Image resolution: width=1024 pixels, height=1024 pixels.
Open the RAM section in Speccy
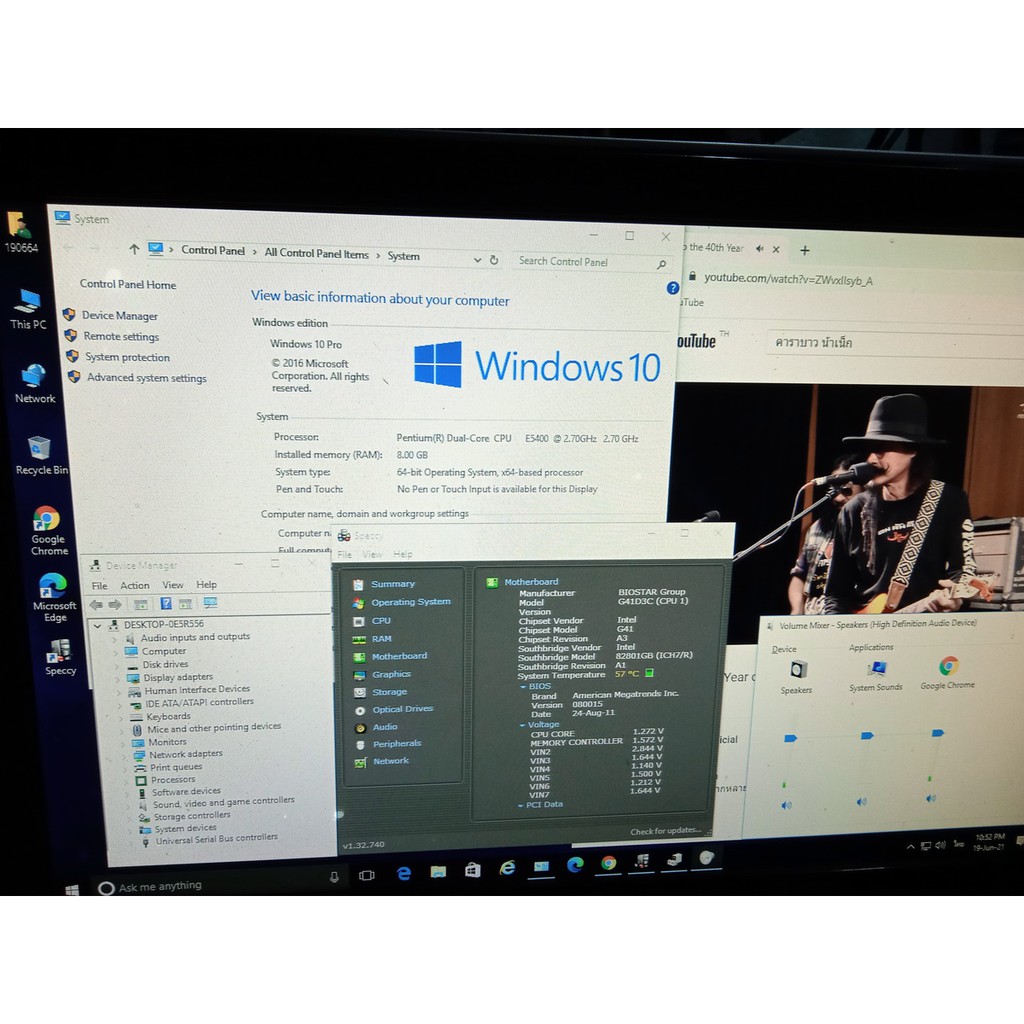381,639
